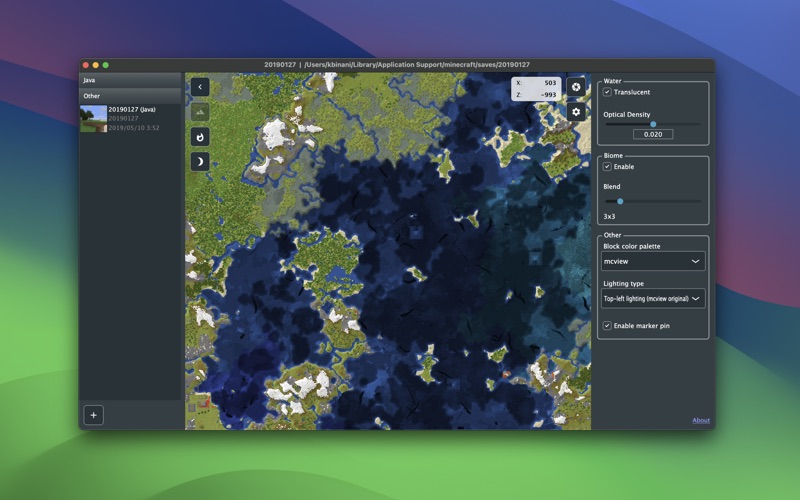Add a new world with the plus button
800x500 pixels.
click(93, 415)
